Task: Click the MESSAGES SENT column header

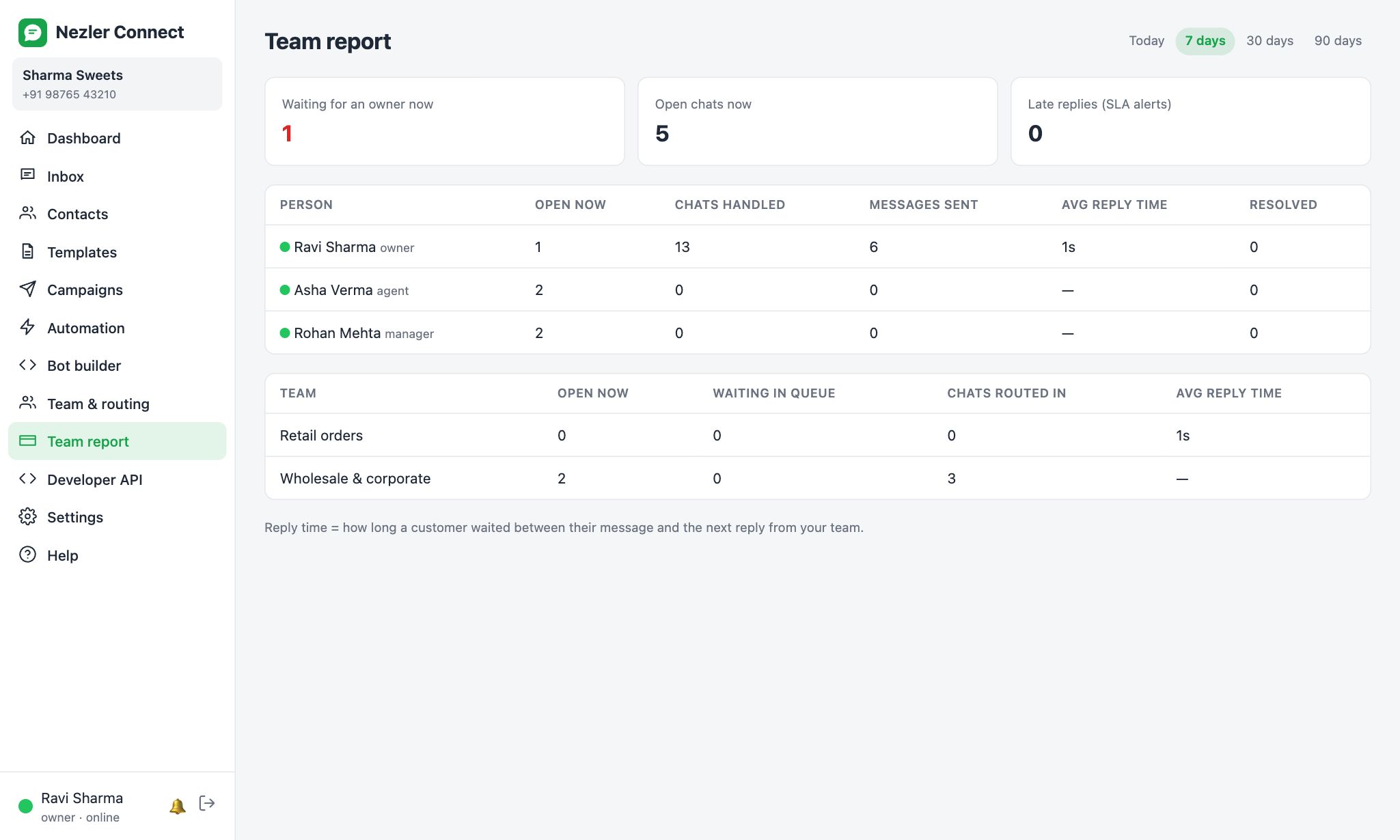Action: (x=923, y=205)
